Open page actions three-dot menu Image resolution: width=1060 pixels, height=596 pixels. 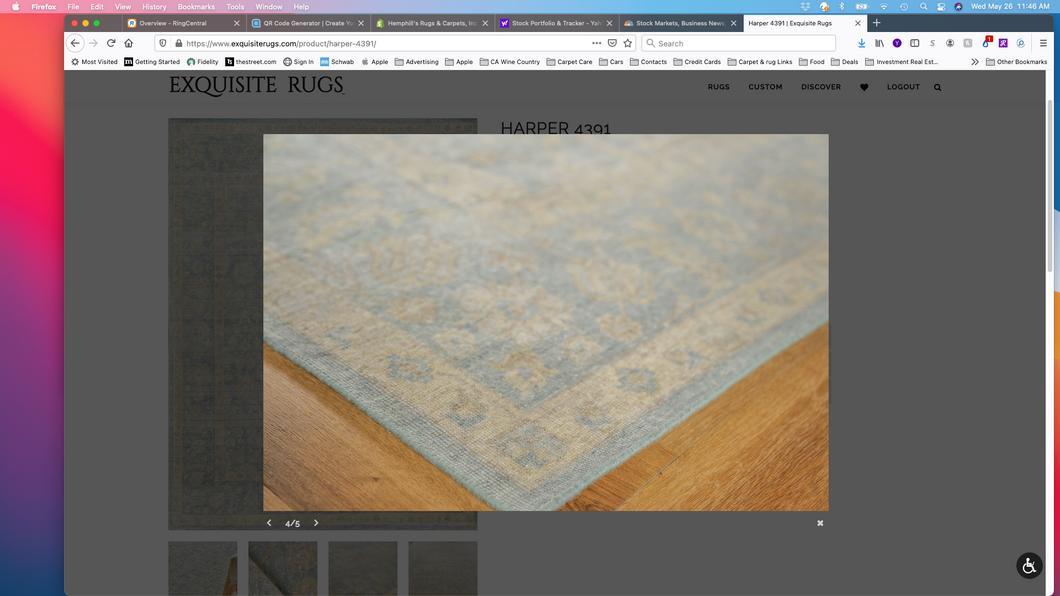(x=596, y=43)
